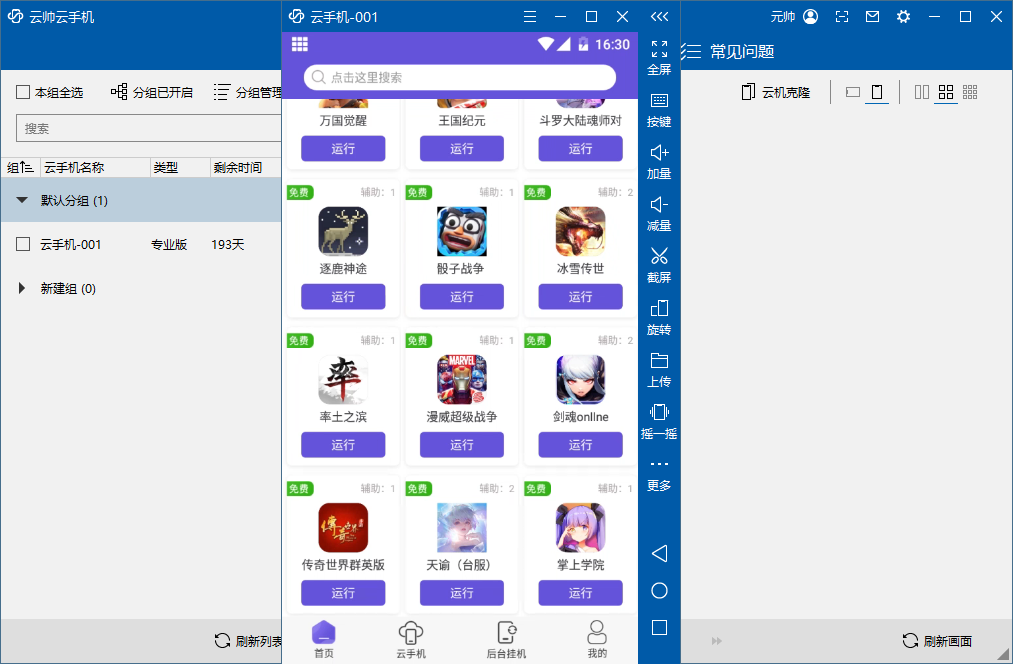Click the 刷新画面 refresh screen button
Screen dimensions: 1013x664
pyautogui.click(x=937, y=641)
